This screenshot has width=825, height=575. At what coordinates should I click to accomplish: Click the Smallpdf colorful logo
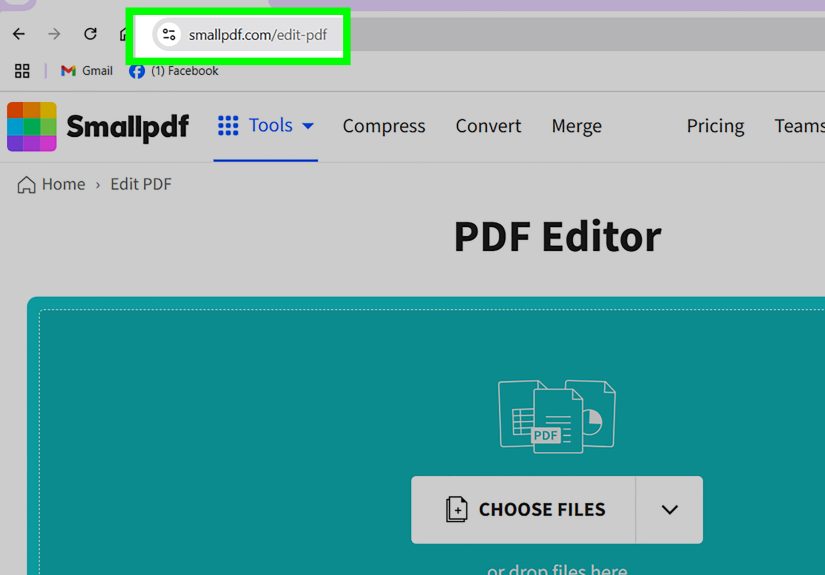(x=32, y=126)
